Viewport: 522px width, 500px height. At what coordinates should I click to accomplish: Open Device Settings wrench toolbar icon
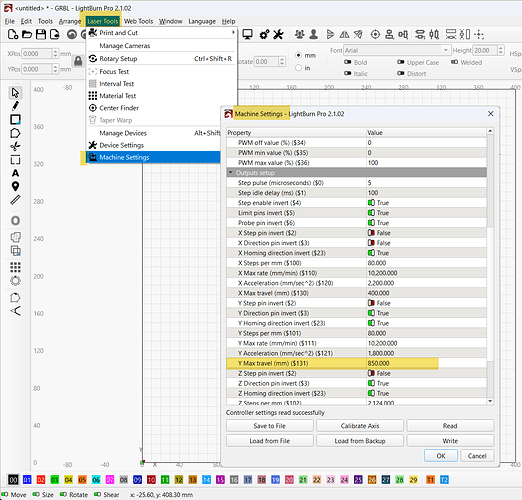pyautogui.click(x=278, y=34)
